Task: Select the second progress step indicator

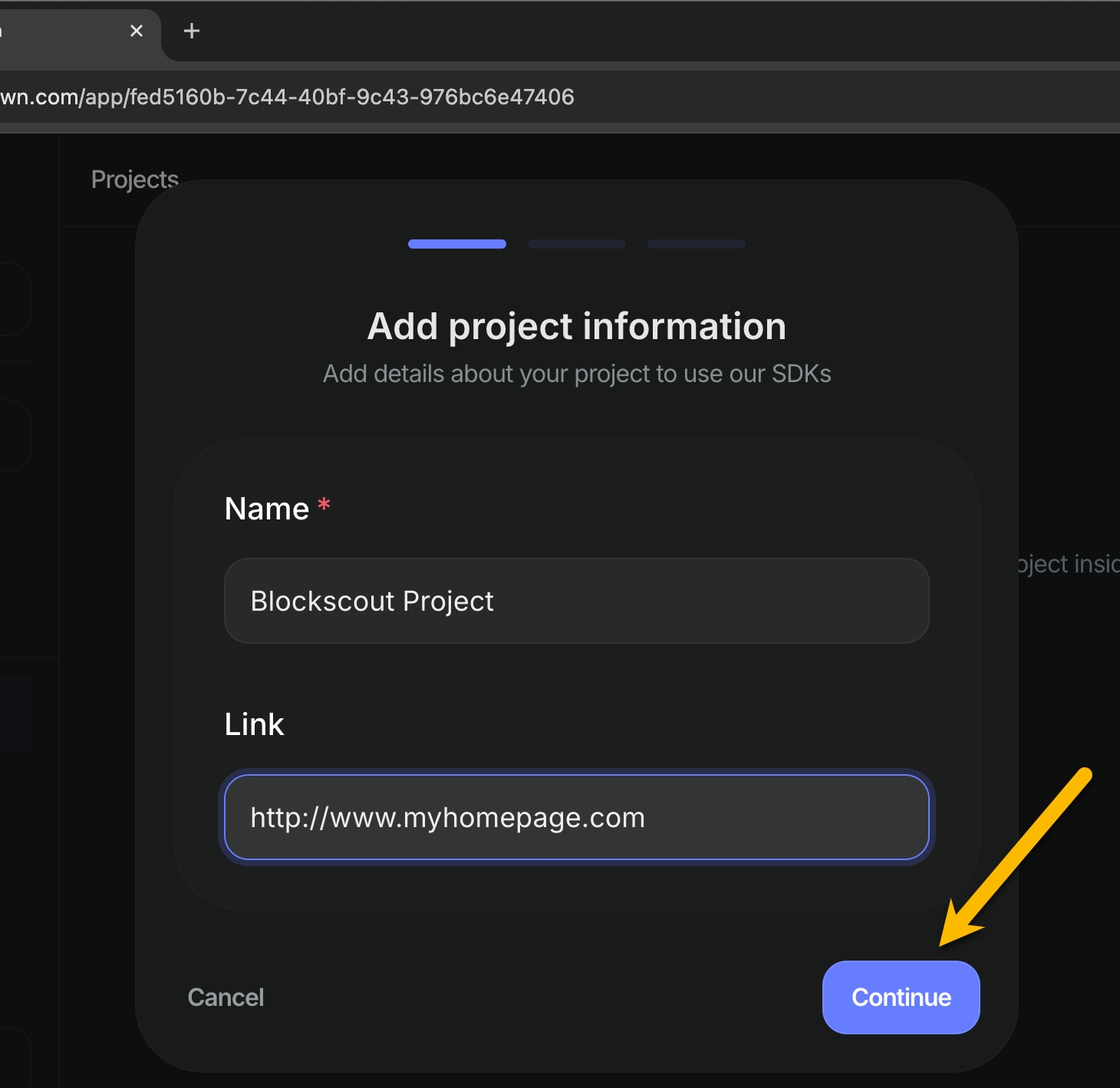Action: [577, 244]
